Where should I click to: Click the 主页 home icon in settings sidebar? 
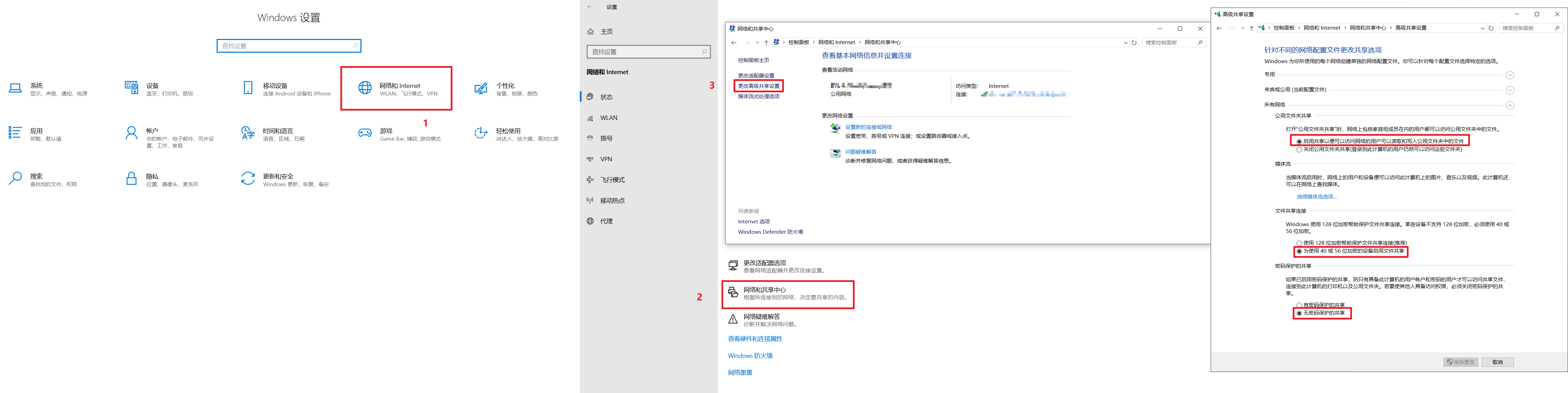591,32
